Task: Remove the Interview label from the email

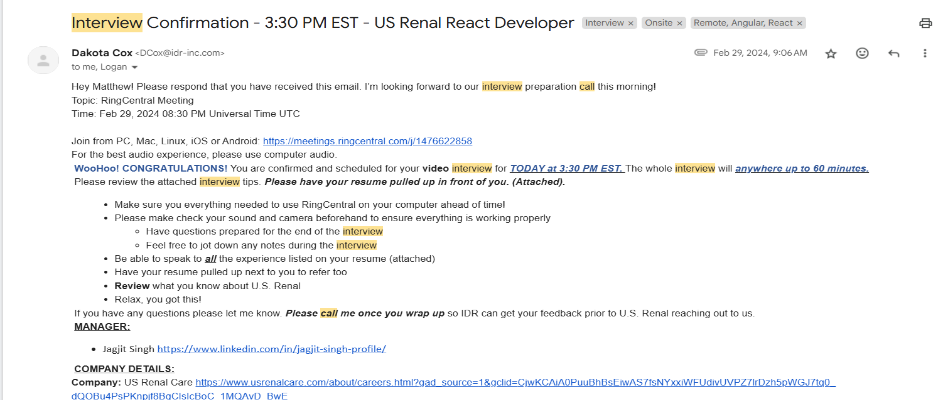Action: point(631,22)
